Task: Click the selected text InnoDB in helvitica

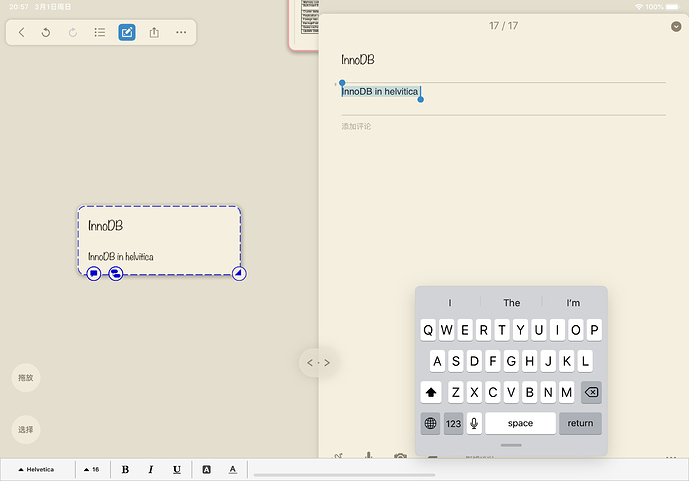Action: (x=380, y=91)
